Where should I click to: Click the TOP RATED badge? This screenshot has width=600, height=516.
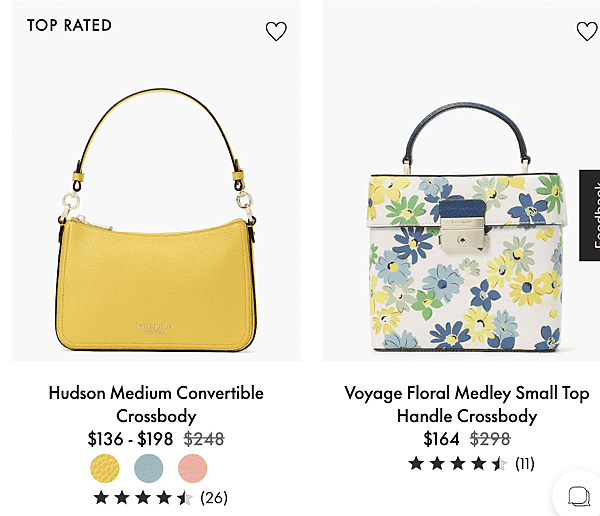click(x=69, y=26)
